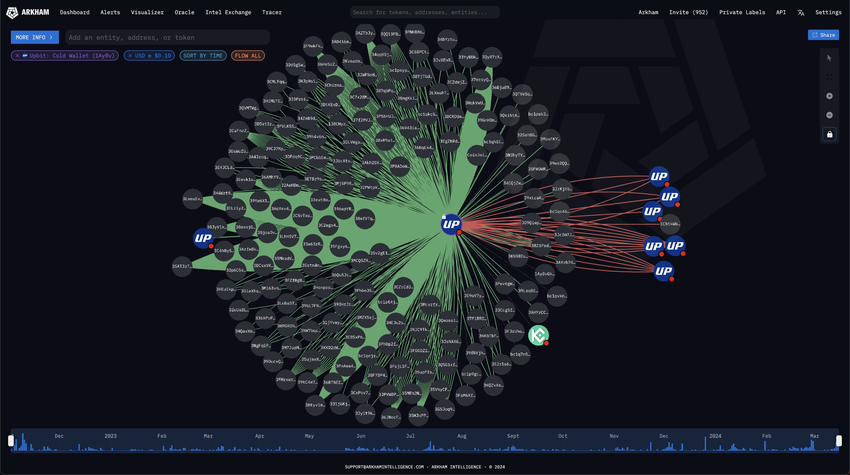Viewport: 850px width, 475px height.
Task: Select the green KuCoin entity node
Action: coord(538,335)
